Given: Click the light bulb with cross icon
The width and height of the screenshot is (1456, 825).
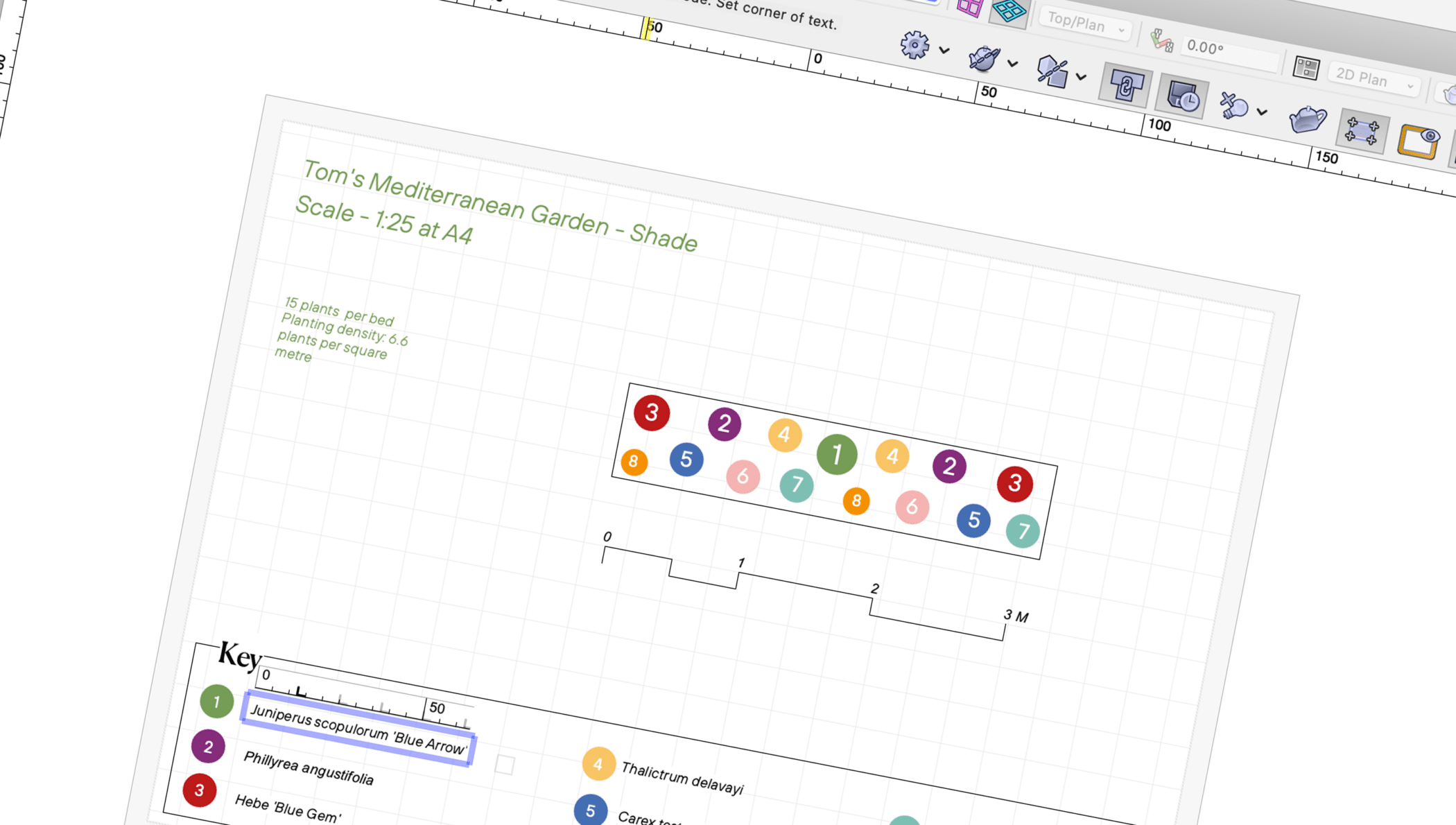Looking at the screenshot, I should click(x=1233, y=106).
